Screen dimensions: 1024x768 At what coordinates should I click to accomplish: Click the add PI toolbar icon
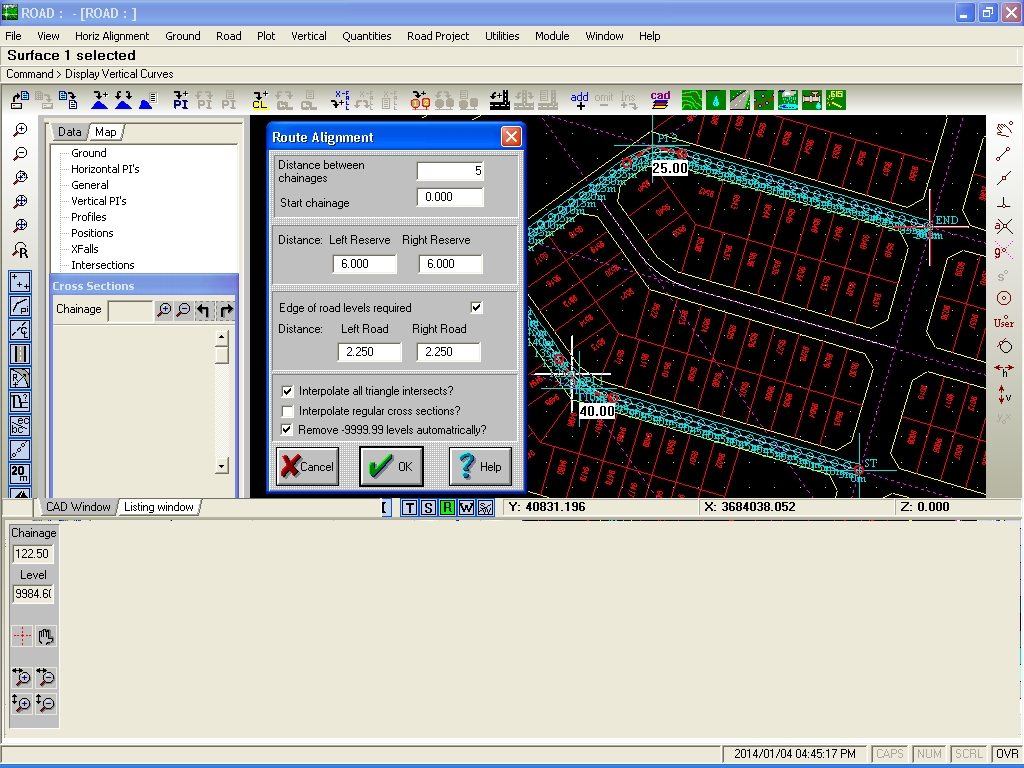point(180,100)
